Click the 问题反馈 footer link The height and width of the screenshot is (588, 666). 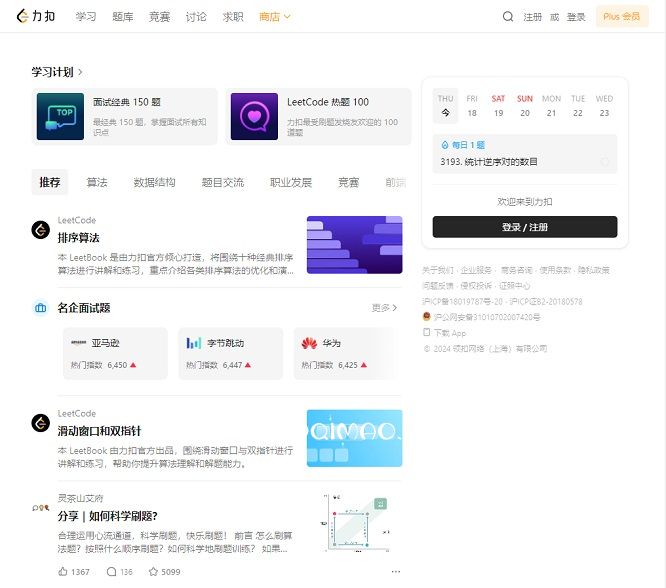pos(437,286)
